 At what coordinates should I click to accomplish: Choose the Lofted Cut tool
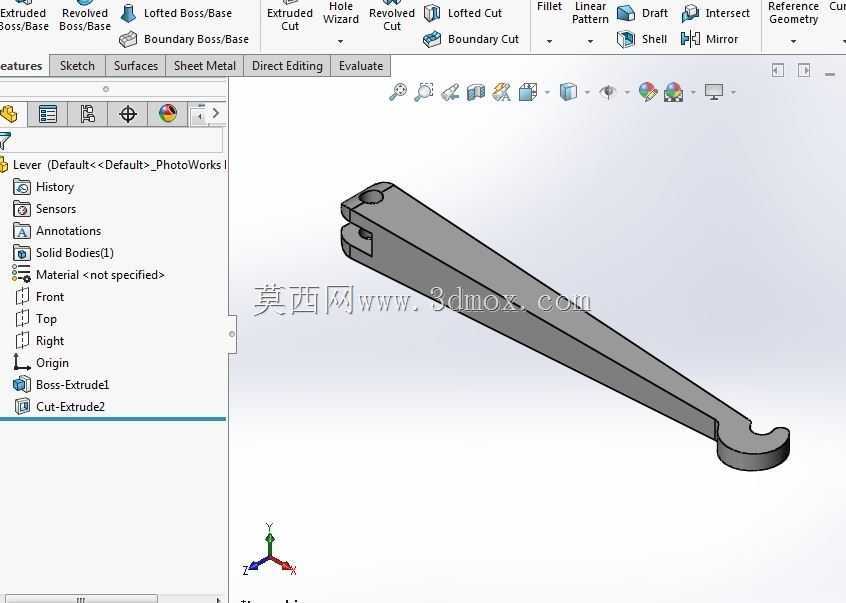tap(463, 13)
